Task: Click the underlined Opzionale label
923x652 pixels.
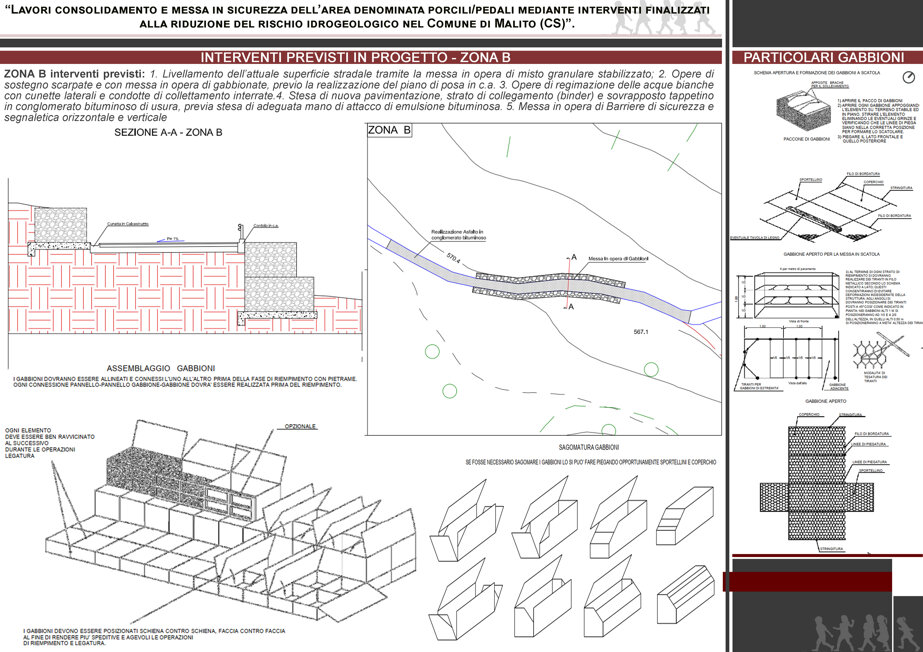Action: [300, 426]
